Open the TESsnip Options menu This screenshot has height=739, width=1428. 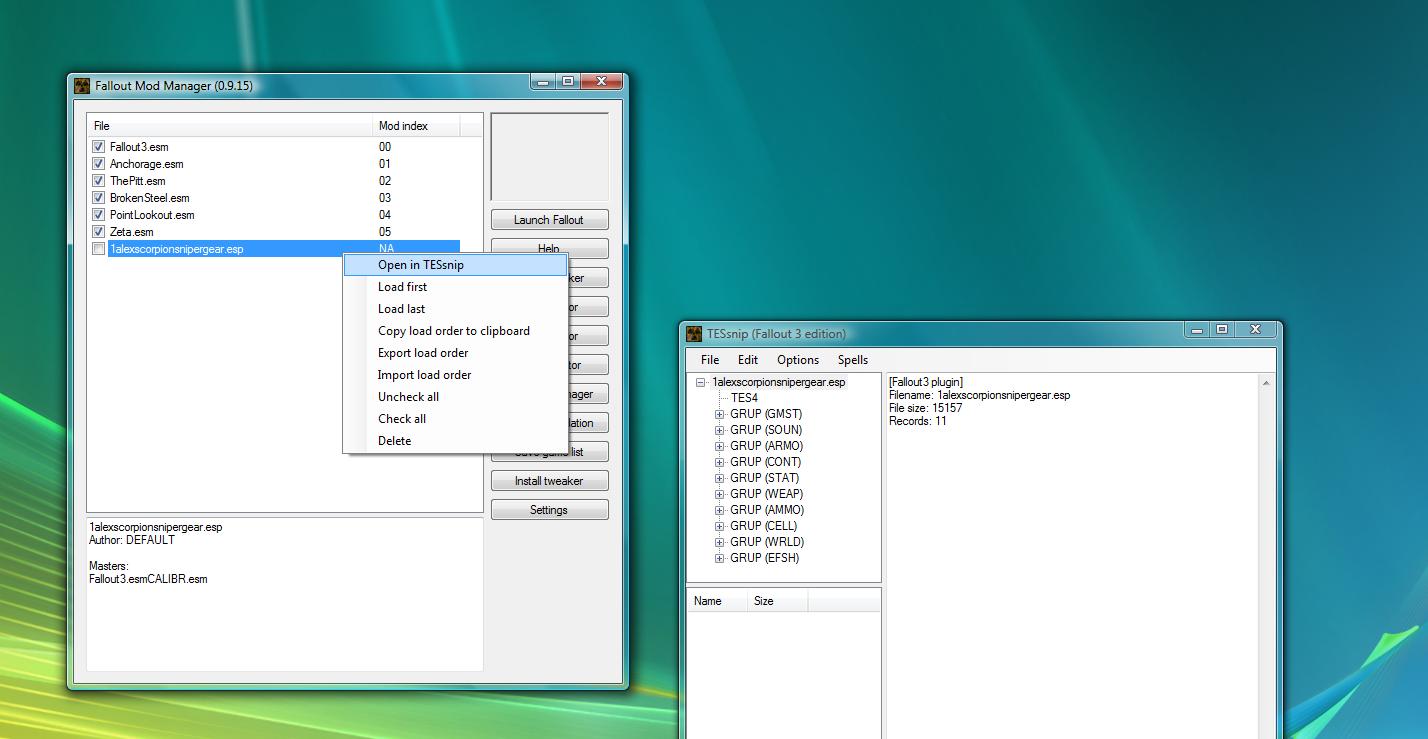coord(798,360)
